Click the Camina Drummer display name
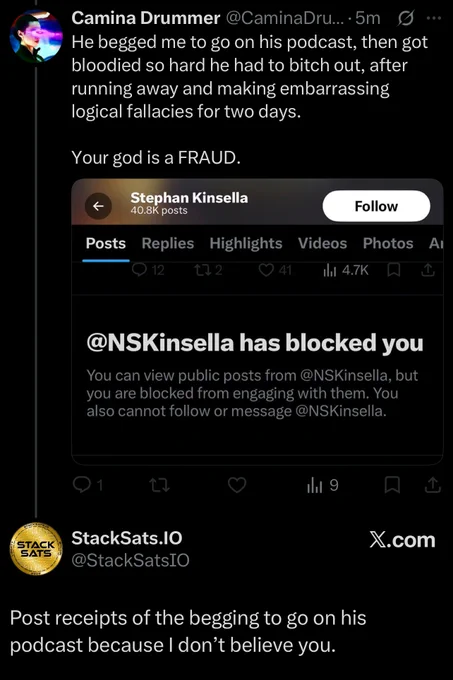 (146, 18)
